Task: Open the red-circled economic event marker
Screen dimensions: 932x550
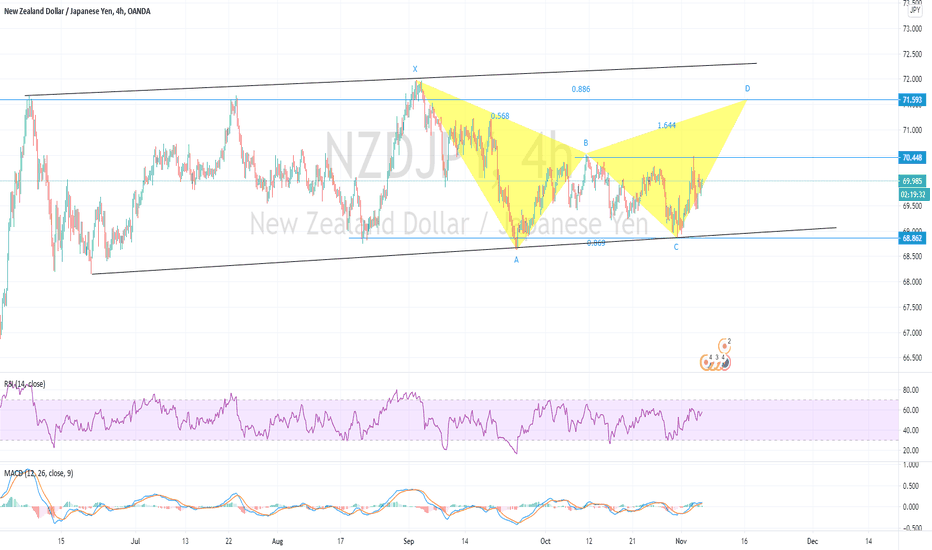Action: pyautogui.click(x=725, y=363)
